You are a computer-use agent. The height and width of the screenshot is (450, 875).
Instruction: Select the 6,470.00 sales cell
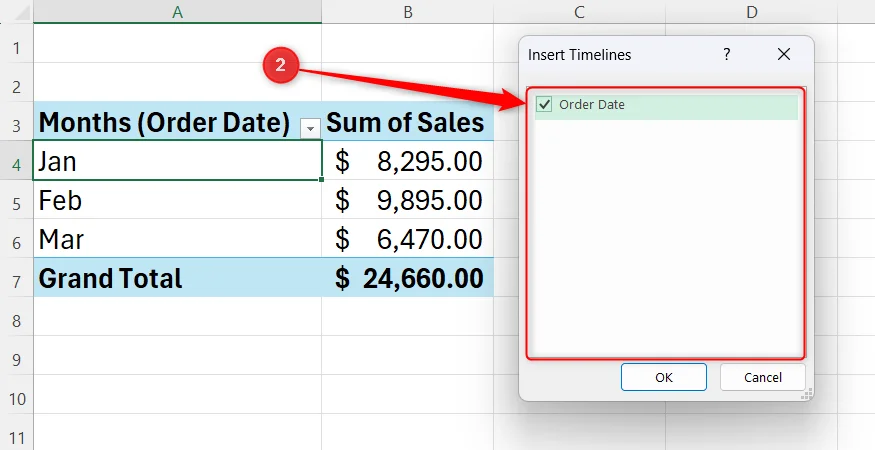[x=407, y=238]
